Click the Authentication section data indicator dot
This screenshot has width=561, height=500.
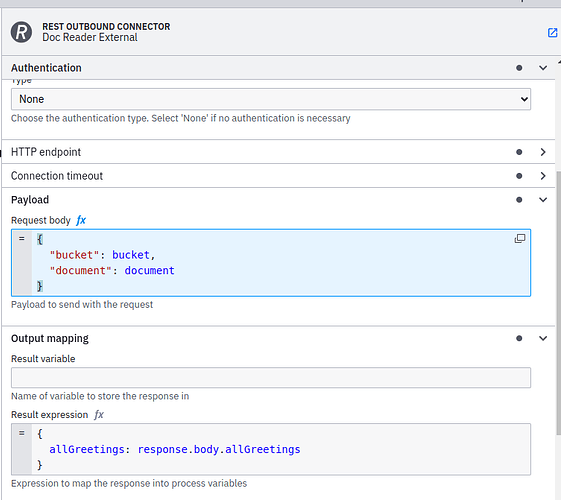pyautogui.click(x=519, y=68)
